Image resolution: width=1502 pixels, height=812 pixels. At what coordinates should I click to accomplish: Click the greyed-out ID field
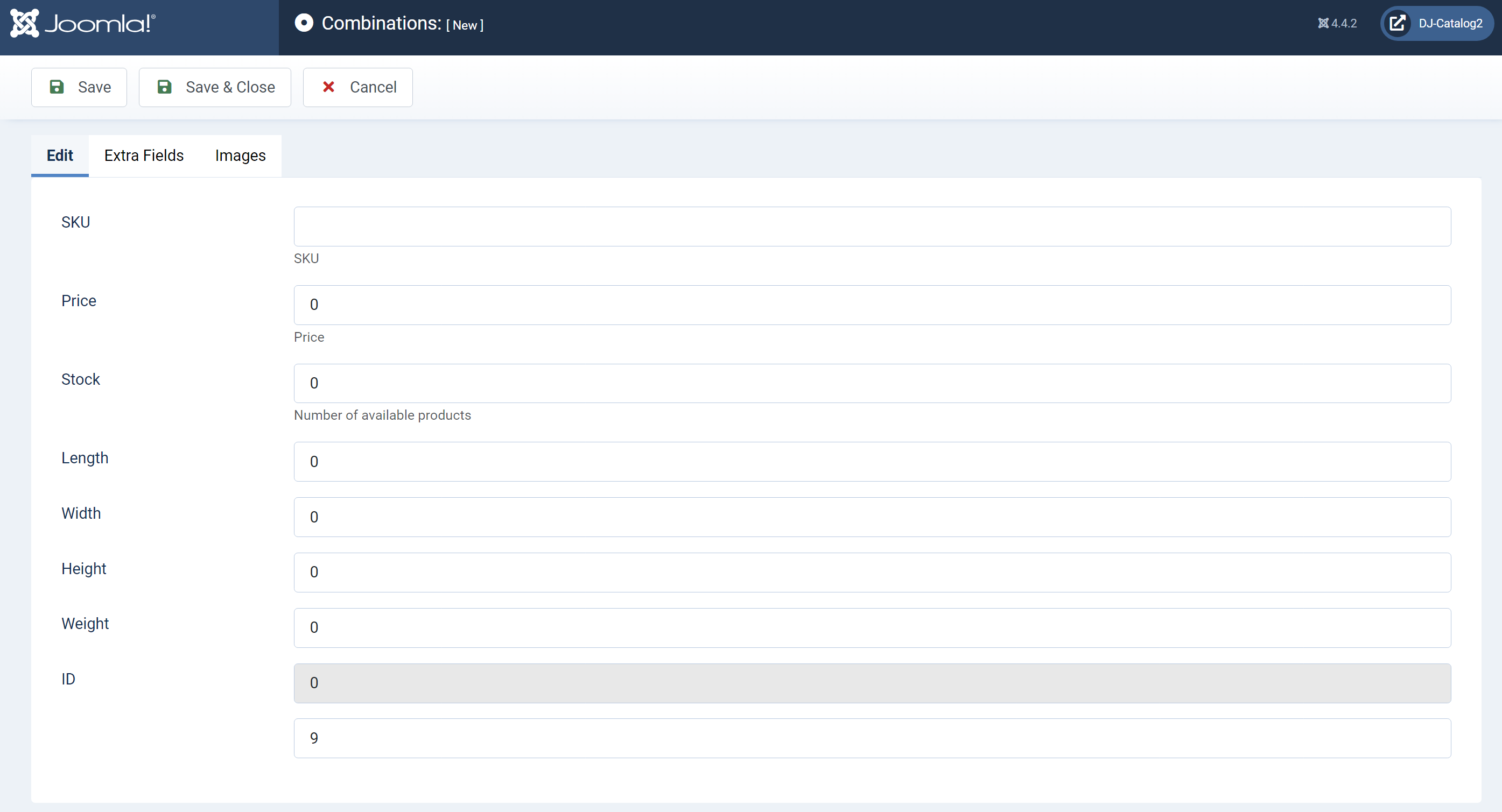click(872, 683)
